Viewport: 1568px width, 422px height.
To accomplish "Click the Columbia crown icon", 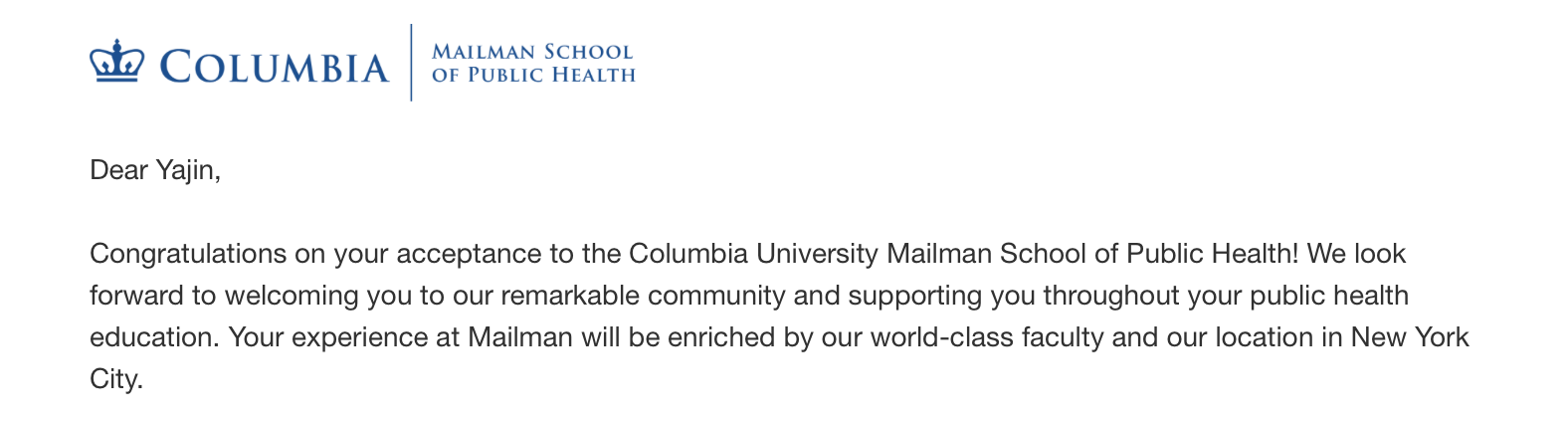I will point(116,62).
